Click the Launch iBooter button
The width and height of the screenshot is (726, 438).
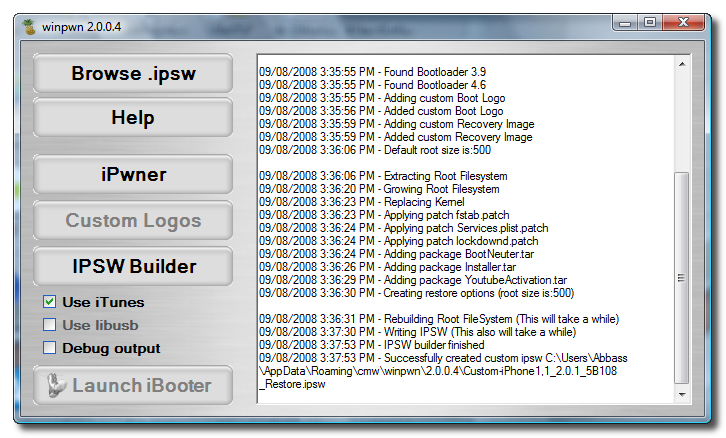pyautogui.click(x=133, y=385)
